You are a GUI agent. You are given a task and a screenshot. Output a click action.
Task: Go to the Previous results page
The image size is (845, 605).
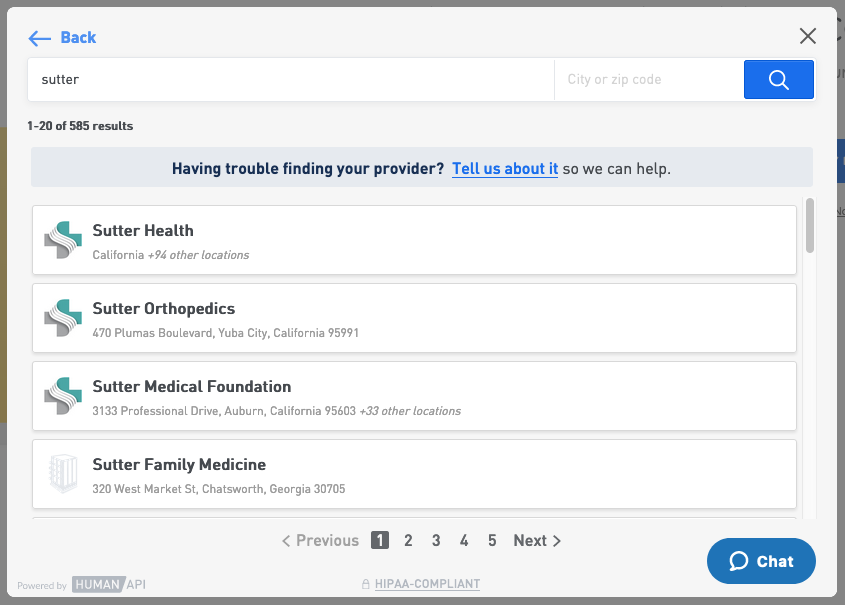pos(320,540)
